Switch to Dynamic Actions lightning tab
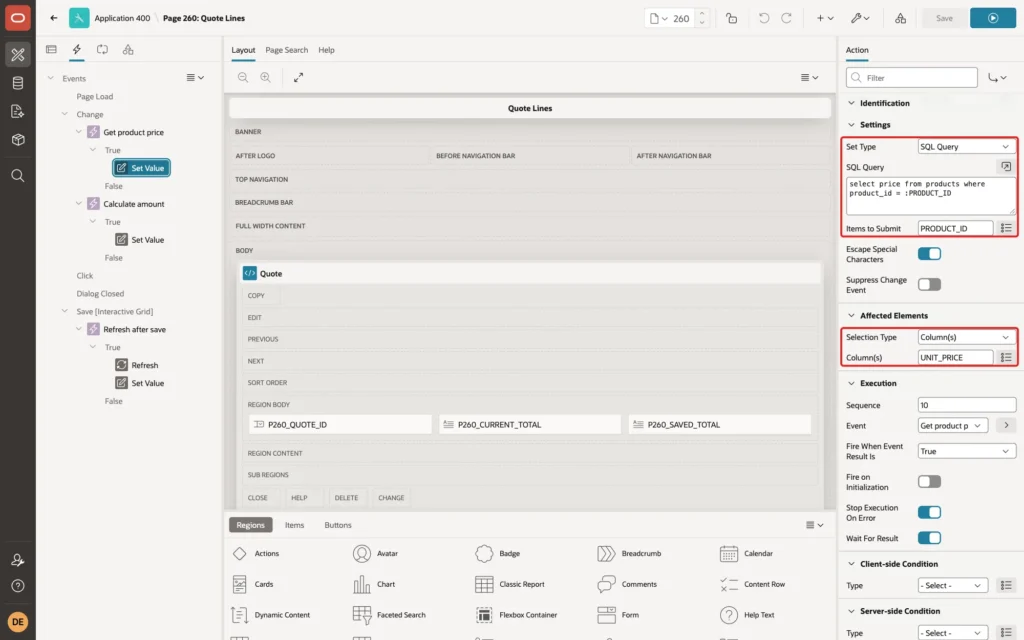 point(76,50)
